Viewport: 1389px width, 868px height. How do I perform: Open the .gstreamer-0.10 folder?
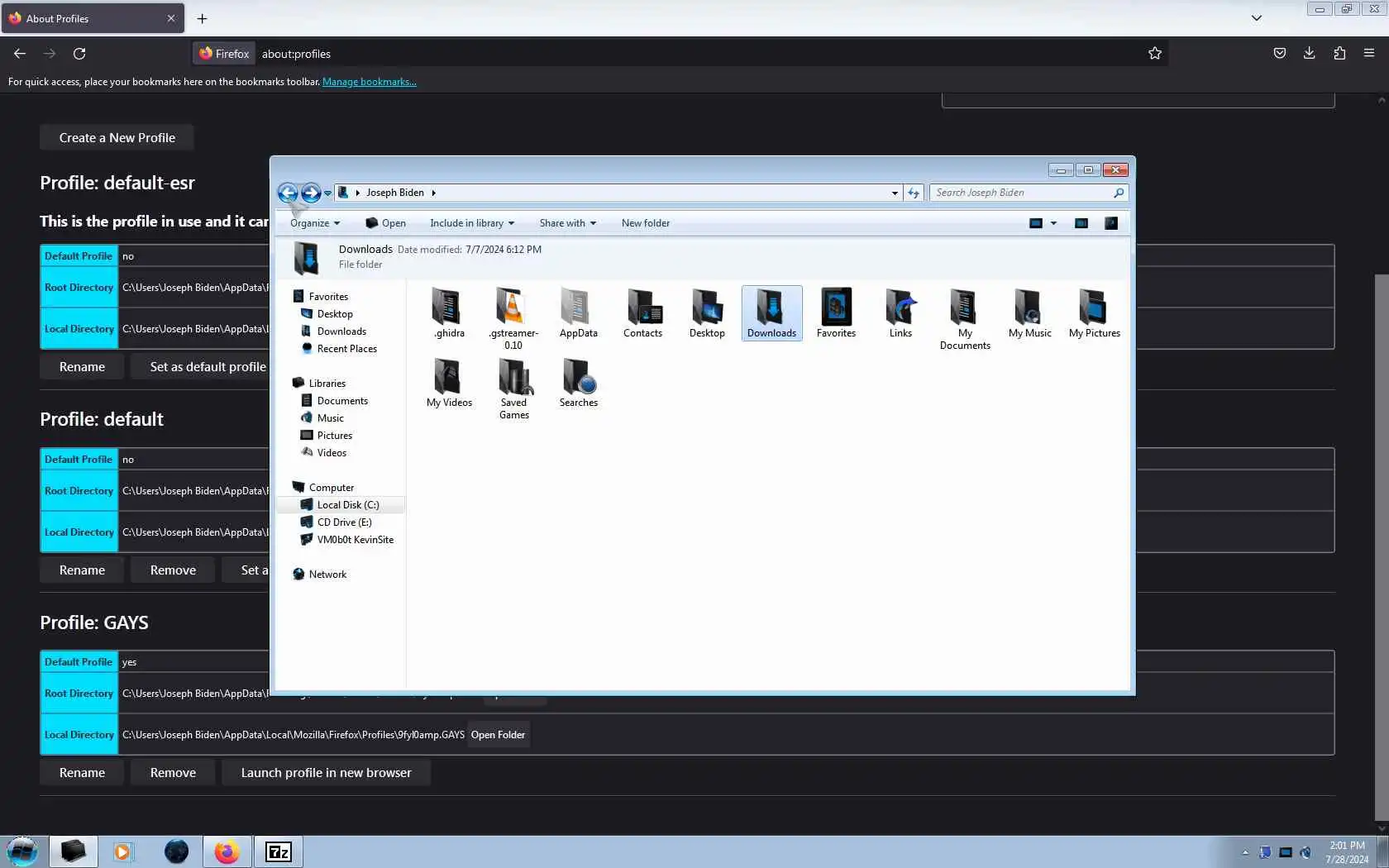(513, 319)
